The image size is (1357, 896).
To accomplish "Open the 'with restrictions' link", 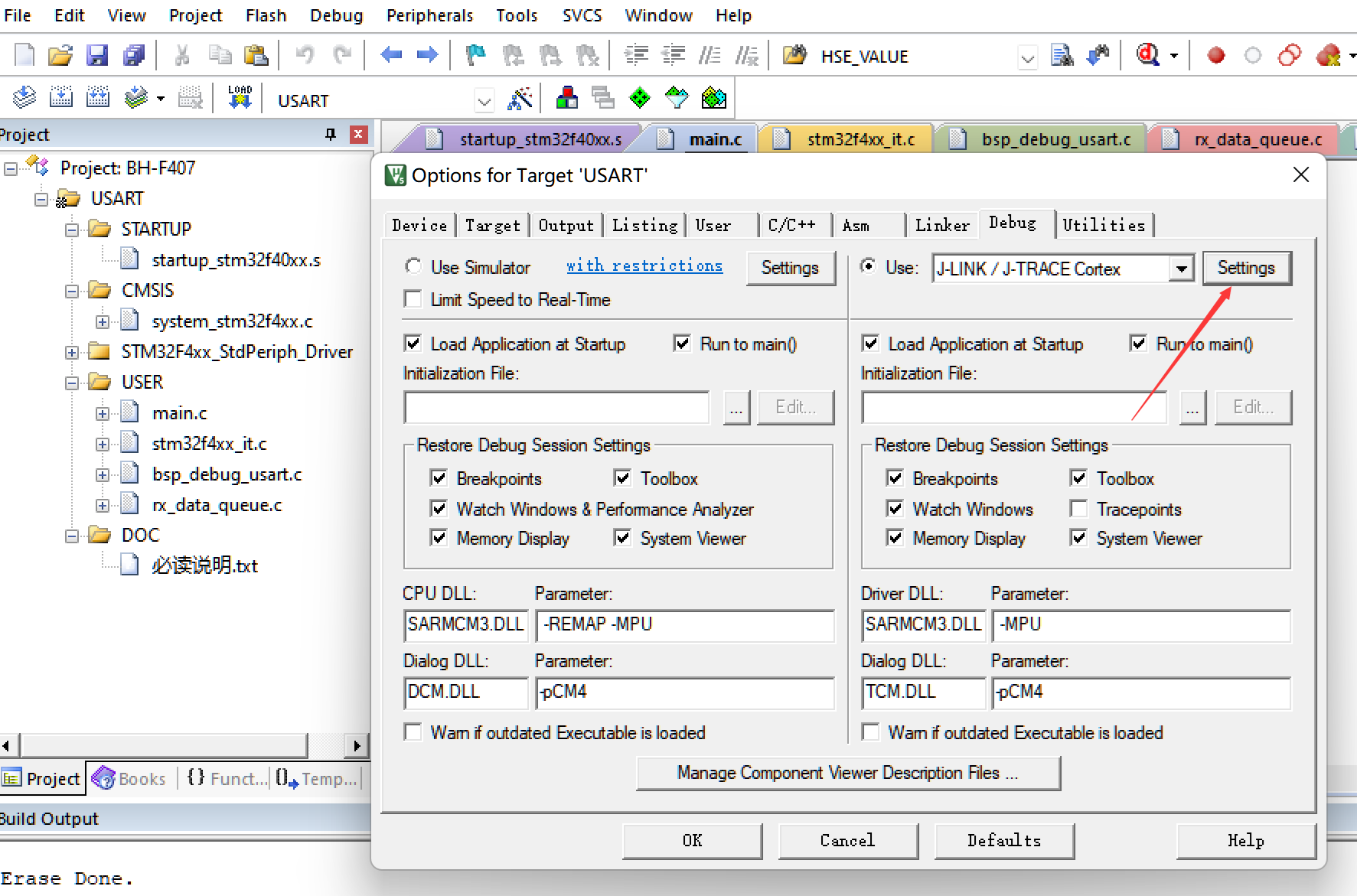I will pos(644,266).
